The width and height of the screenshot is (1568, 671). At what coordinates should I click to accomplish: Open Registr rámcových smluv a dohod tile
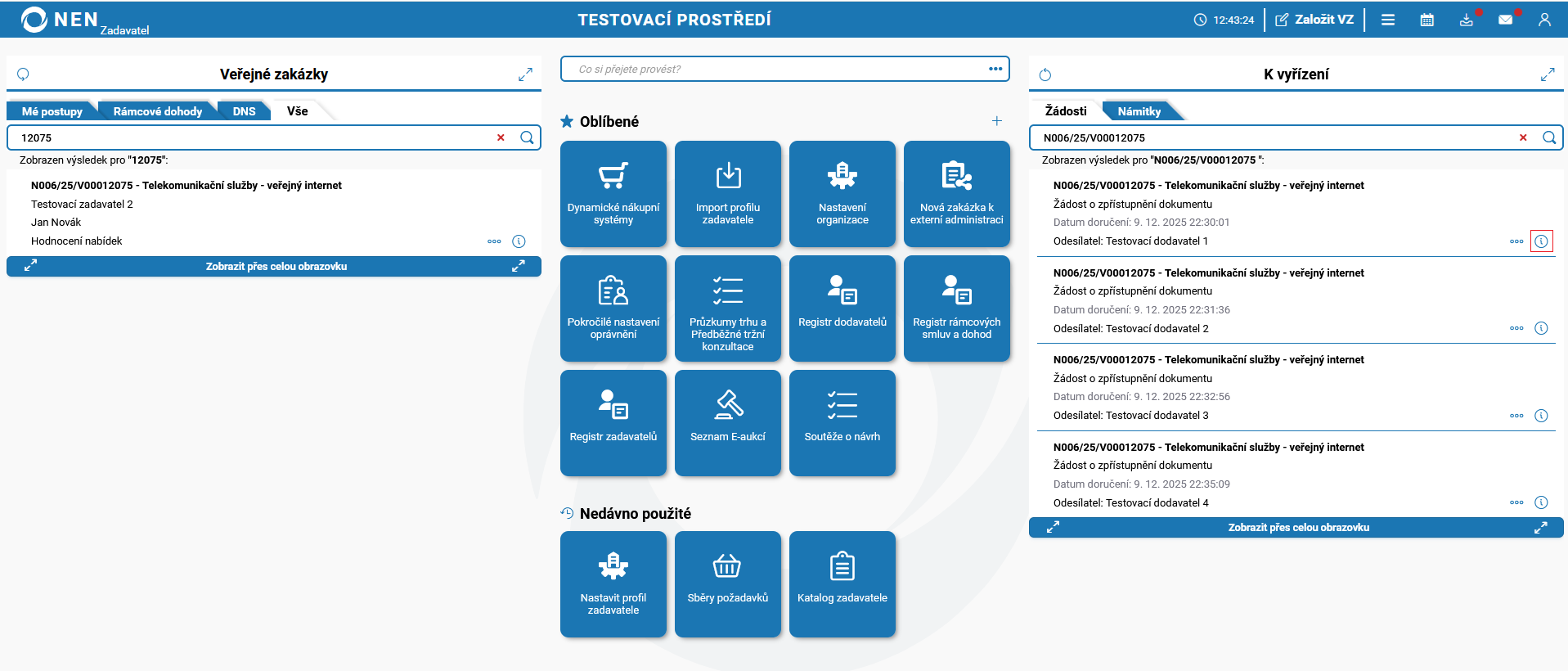point(957,308)
